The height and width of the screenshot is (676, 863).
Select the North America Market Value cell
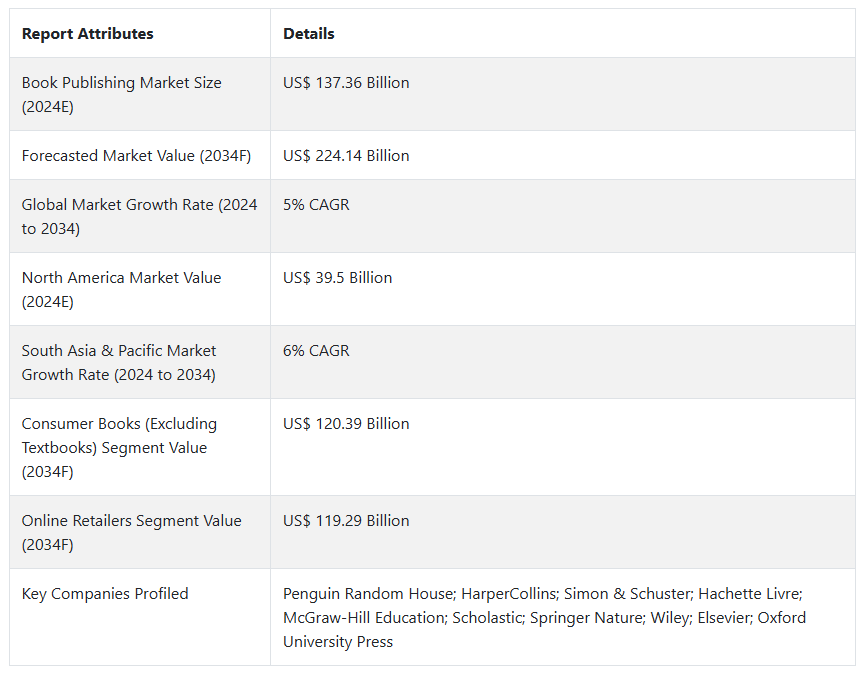tap(122, 289)
